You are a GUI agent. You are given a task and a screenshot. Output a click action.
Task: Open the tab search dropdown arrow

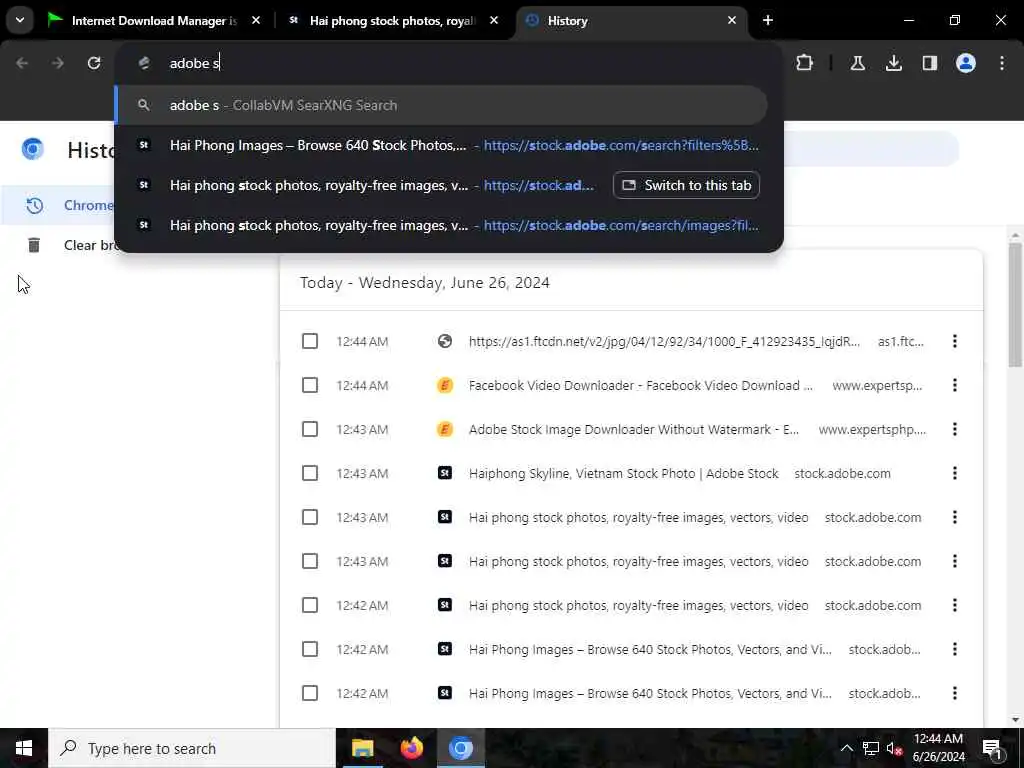tap(20, 20)
